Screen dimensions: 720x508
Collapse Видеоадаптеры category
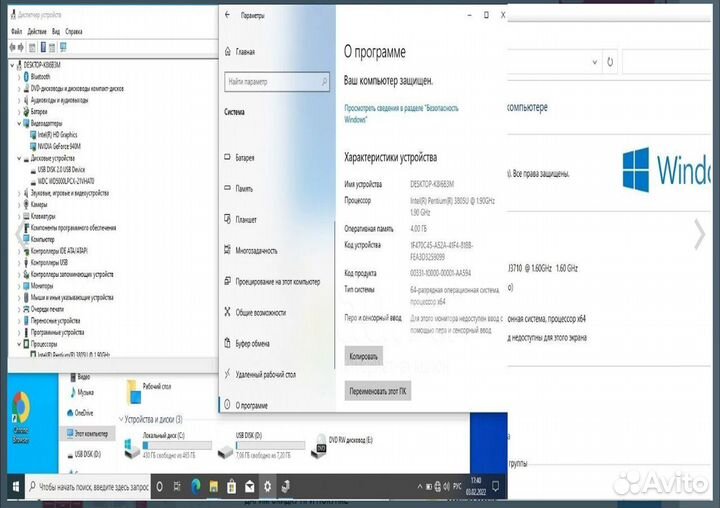[x=19, y=123]
